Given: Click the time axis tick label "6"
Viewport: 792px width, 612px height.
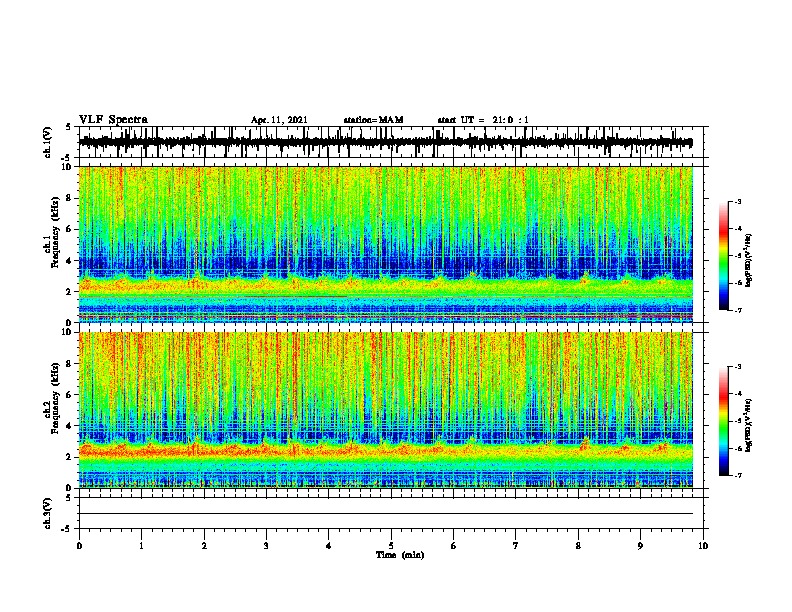Looking at the screenshot, I should (454, 546).
